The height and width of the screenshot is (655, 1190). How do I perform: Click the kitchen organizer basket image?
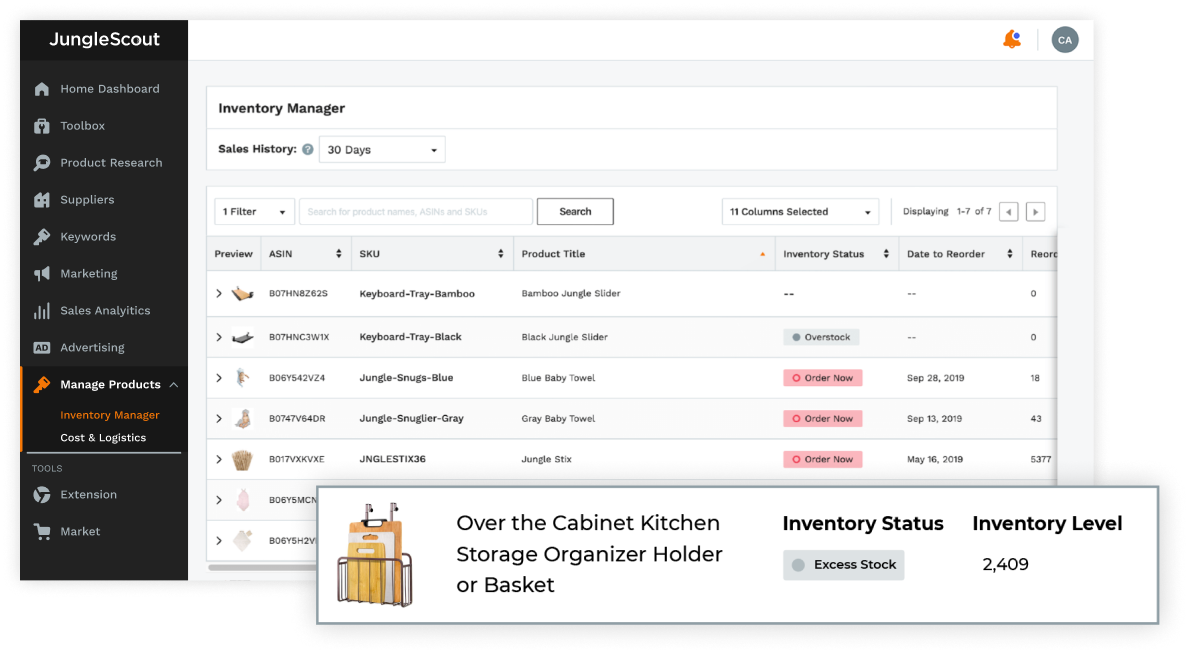pos(375,555)
